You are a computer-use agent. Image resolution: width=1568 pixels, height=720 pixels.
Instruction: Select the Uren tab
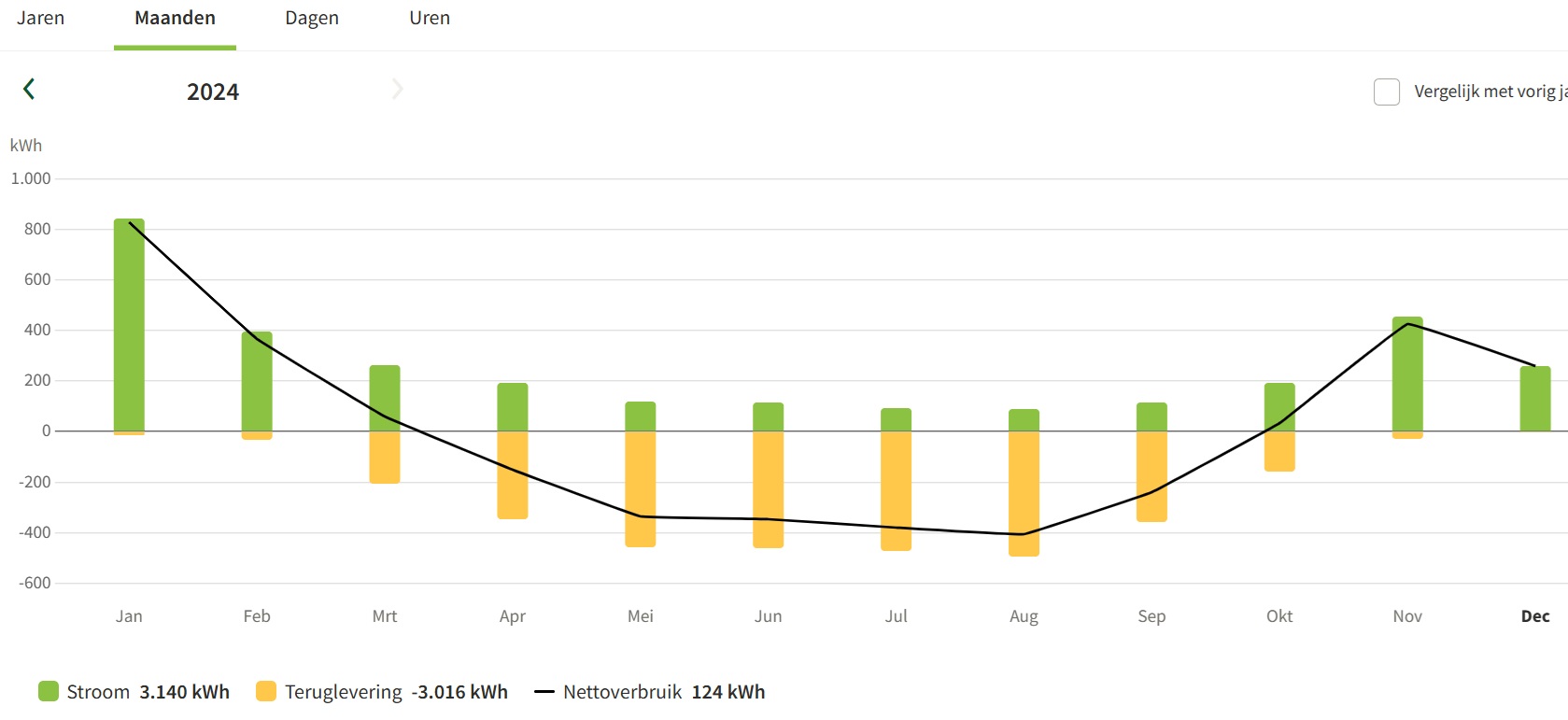(430, 18)
